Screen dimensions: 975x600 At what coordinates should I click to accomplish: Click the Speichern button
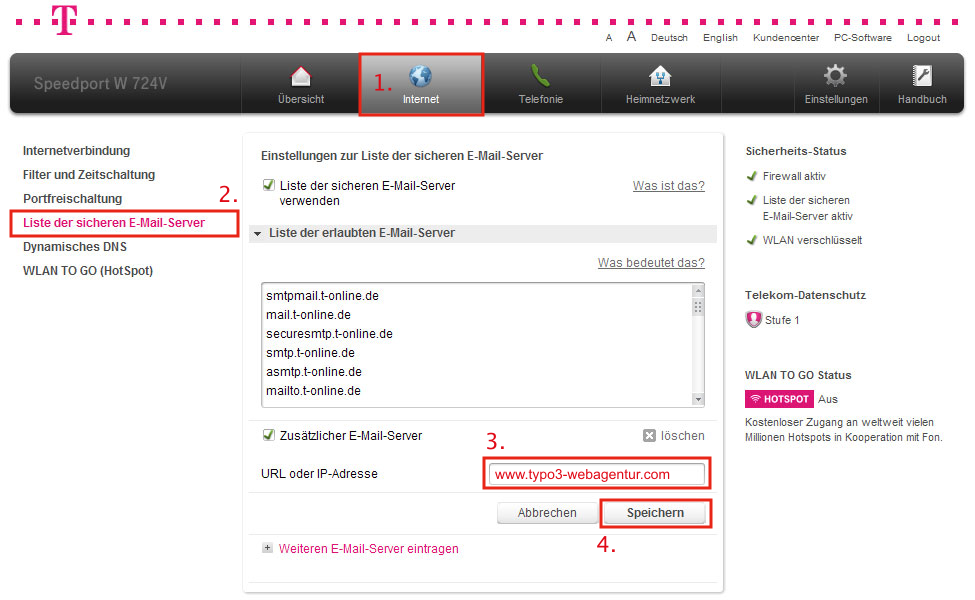tap(655, 513)
